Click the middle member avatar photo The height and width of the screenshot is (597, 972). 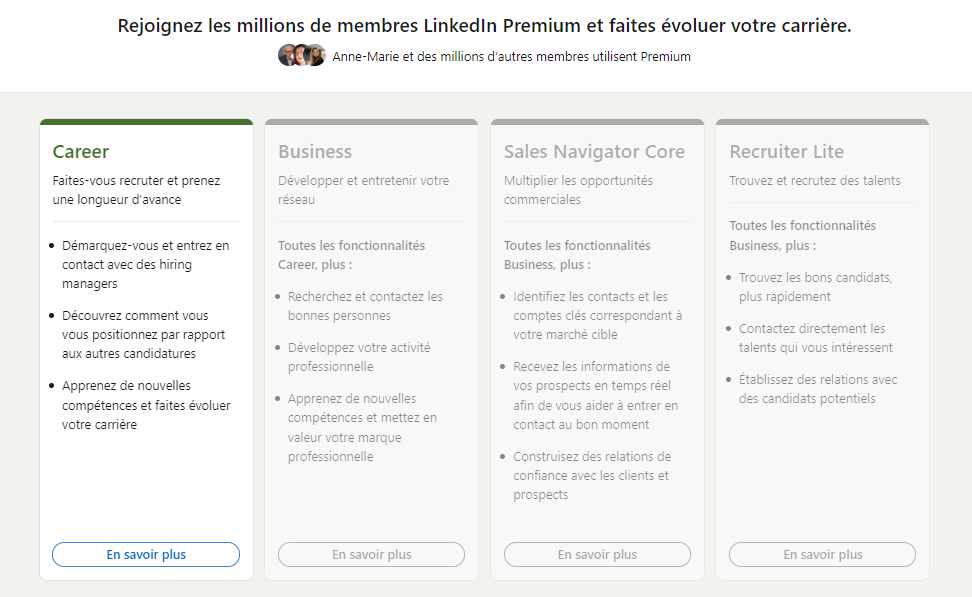click(x=301, y=55)
